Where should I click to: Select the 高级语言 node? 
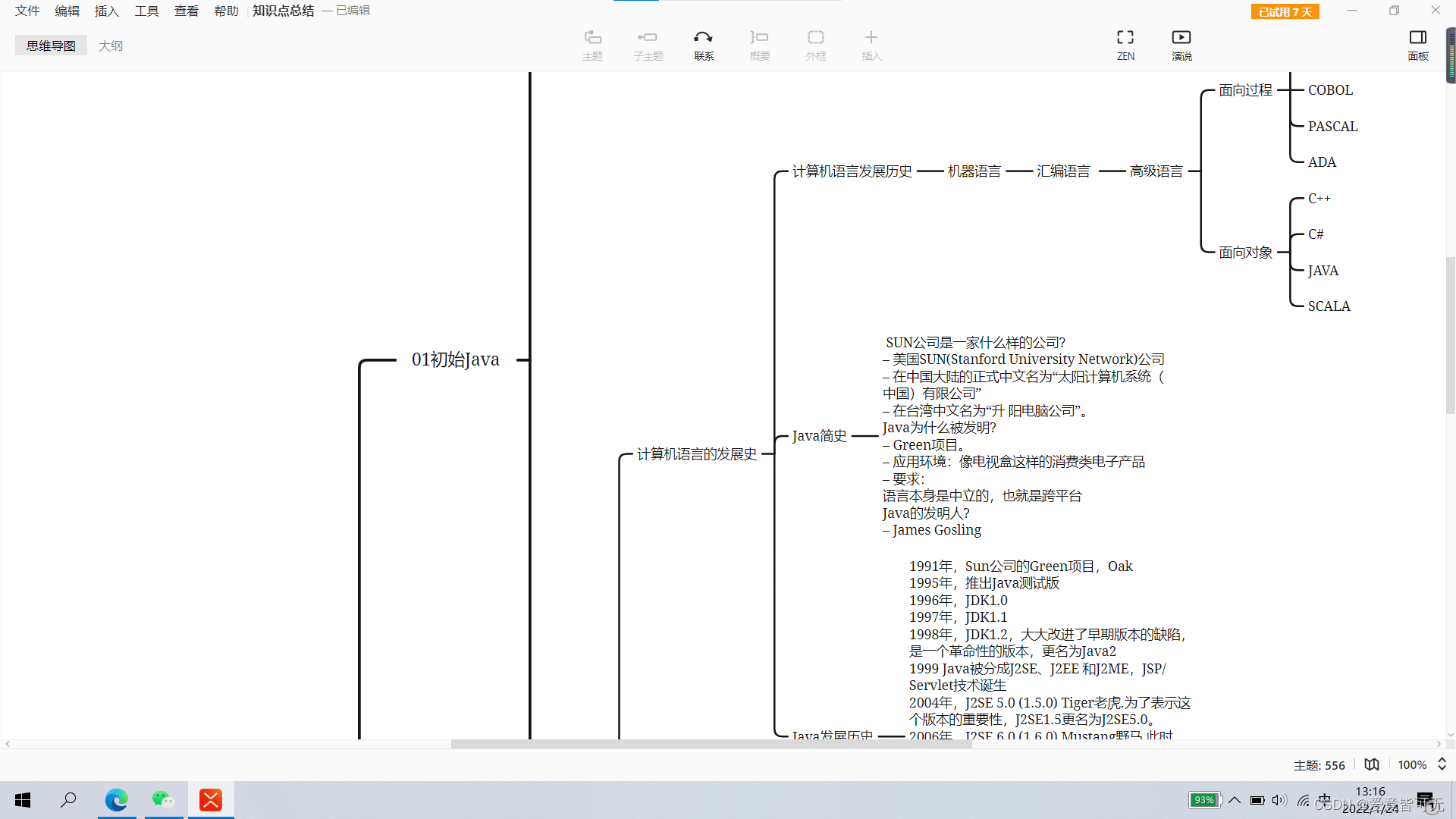point(1156,171)
